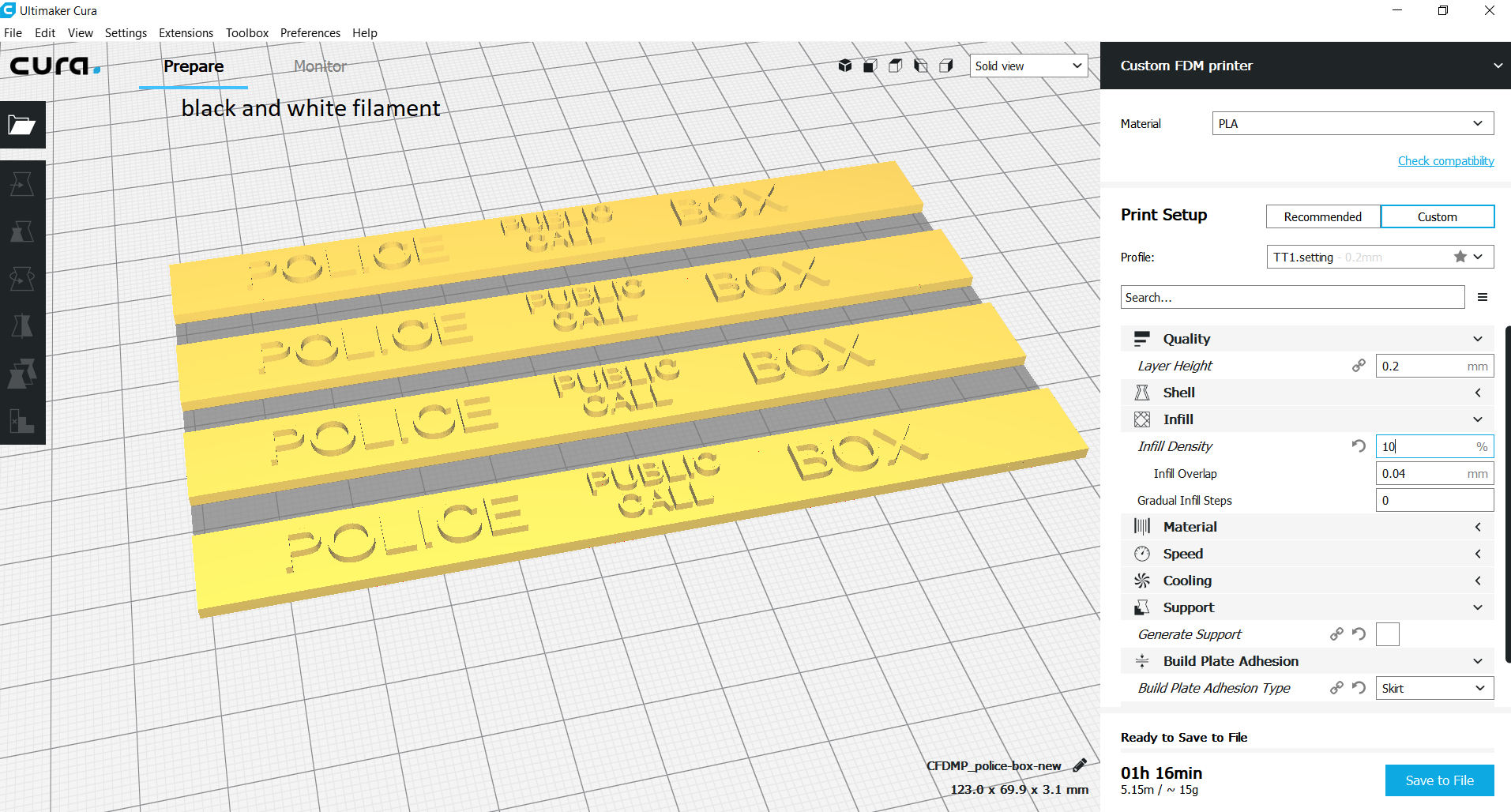Click the CFDMP_police-box-new job name

click(994, 765)
